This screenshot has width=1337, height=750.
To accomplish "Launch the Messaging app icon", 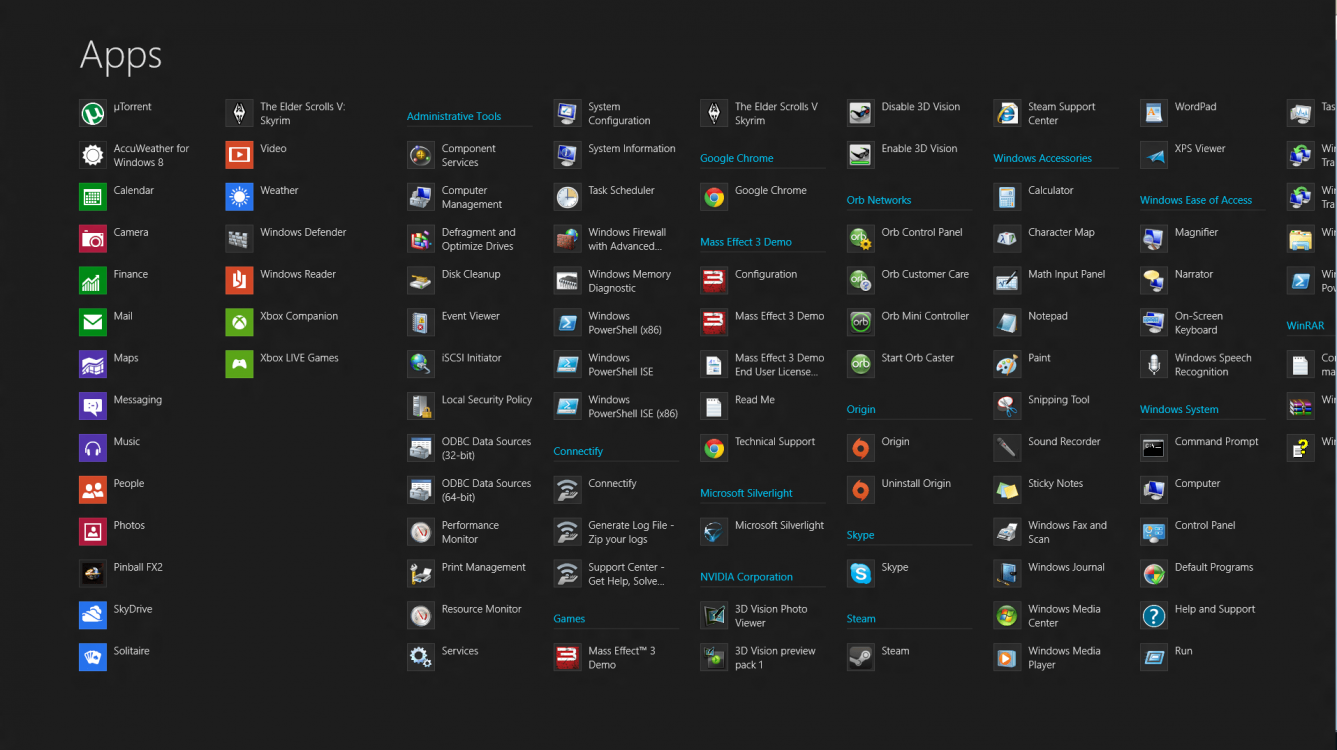I will coord(93,407).
